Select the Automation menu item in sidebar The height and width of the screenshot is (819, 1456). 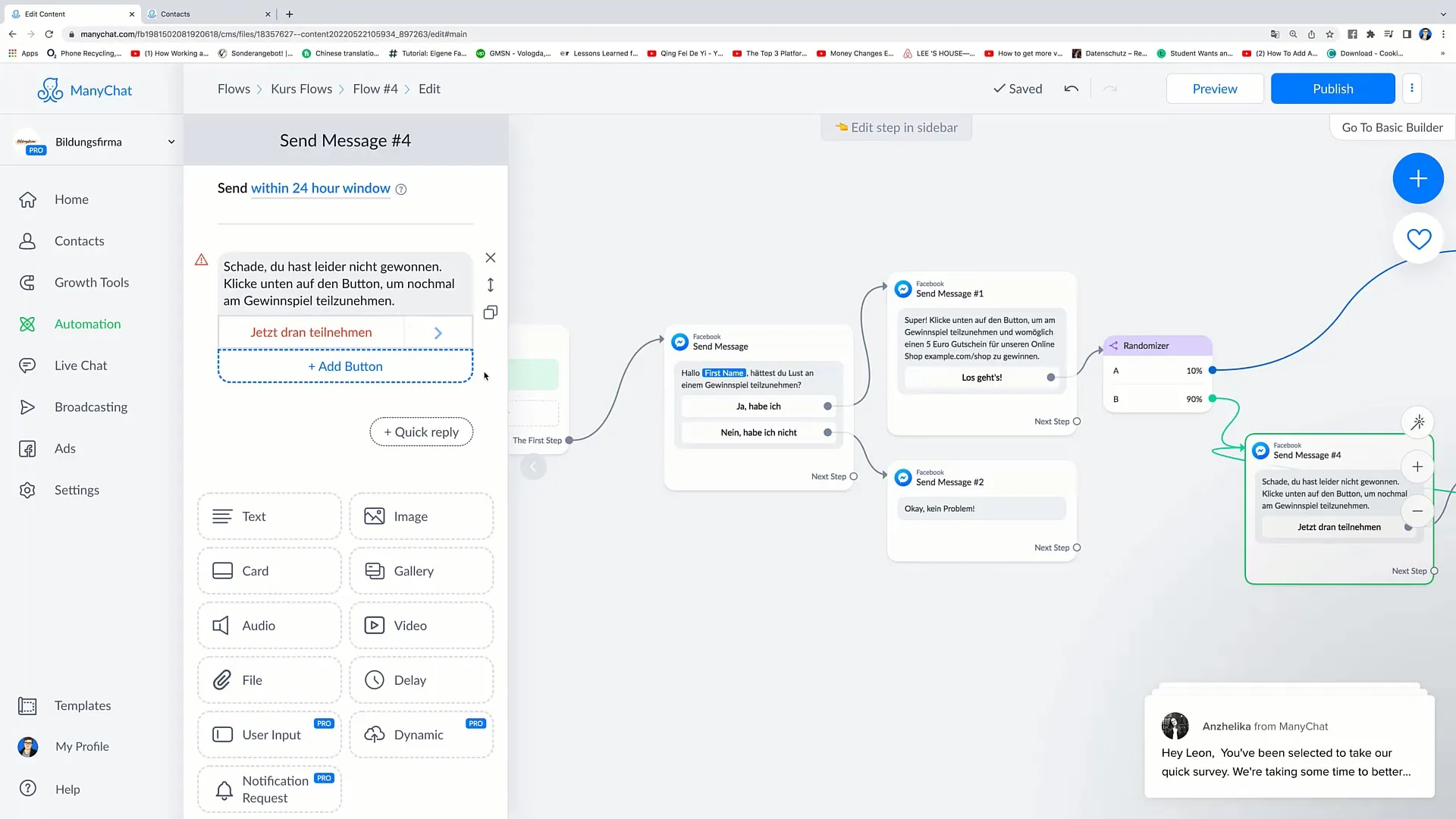click(x=87, y=323)
